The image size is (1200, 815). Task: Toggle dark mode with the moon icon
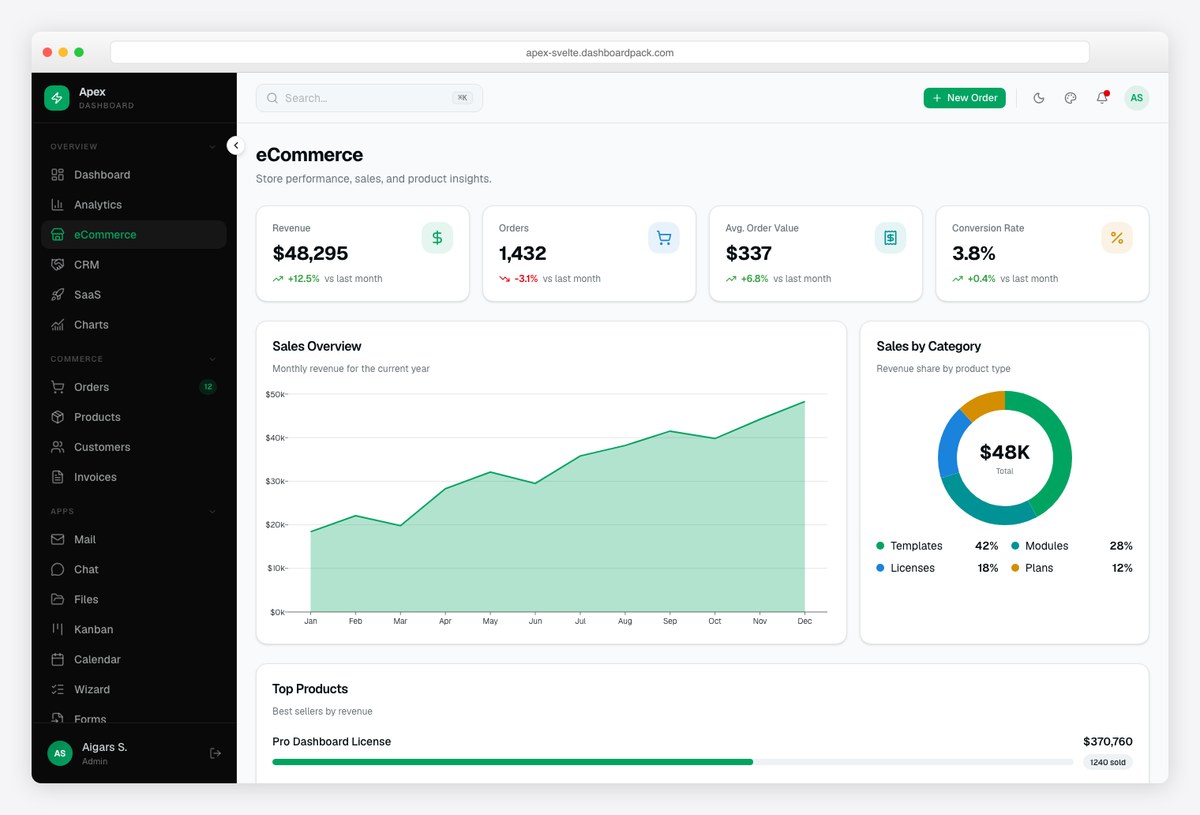pos(1038,98)
